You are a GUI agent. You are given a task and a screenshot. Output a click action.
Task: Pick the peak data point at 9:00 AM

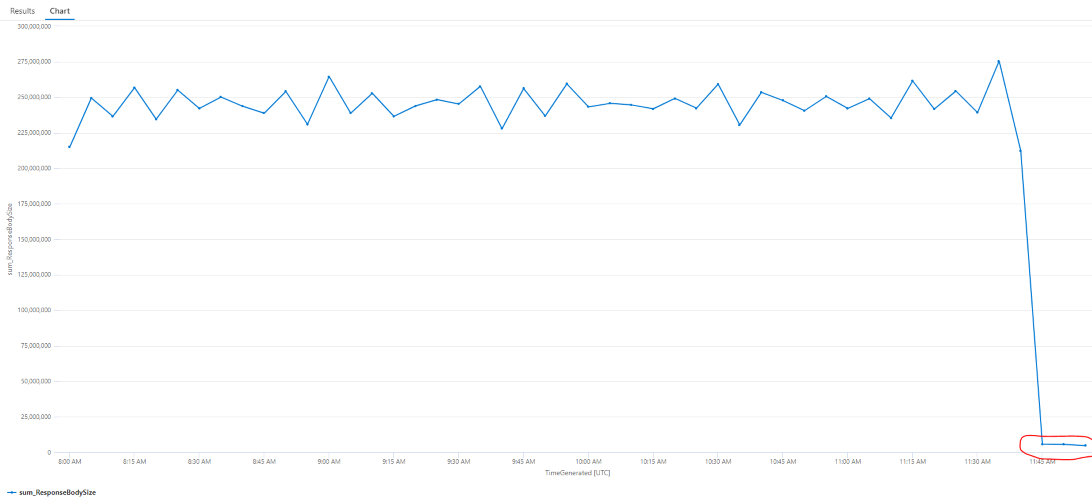point(329,77)
